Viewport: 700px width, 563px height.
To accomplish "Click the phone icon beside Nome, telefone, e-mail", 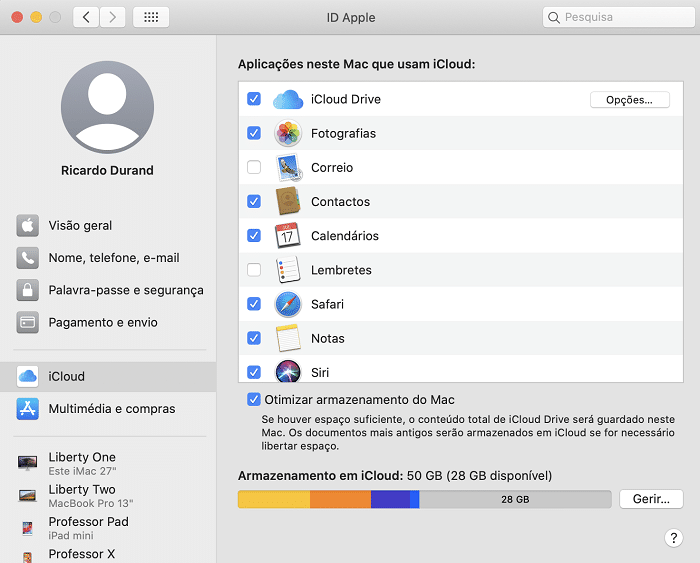I will (x=28, y=258).
